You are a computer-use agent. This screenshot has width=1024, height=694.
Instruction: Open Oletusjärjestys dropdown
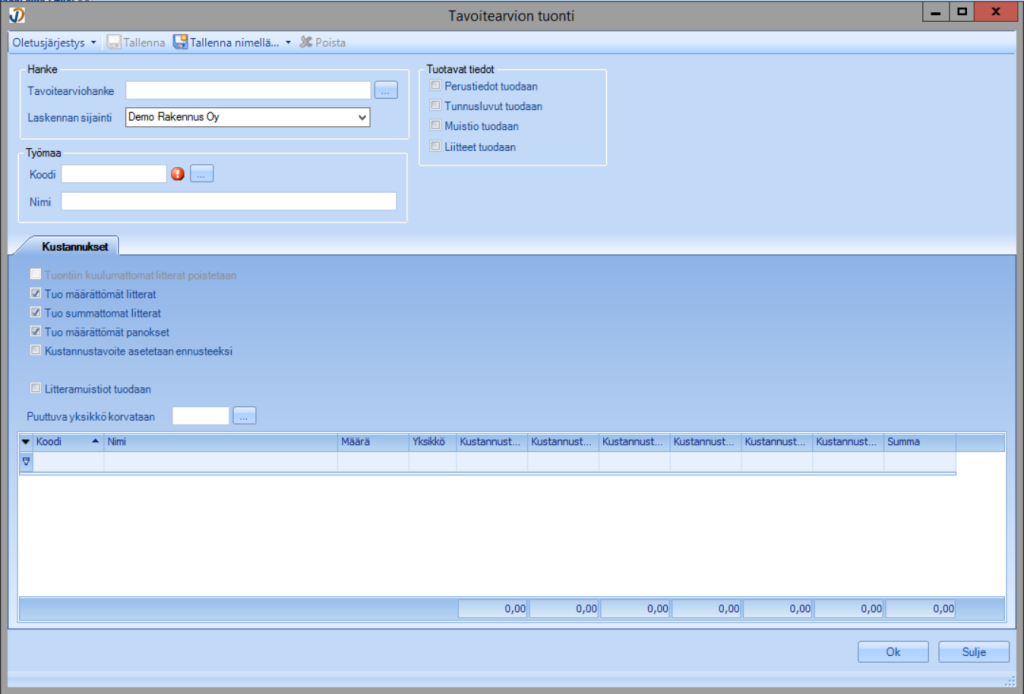(54, 42)
